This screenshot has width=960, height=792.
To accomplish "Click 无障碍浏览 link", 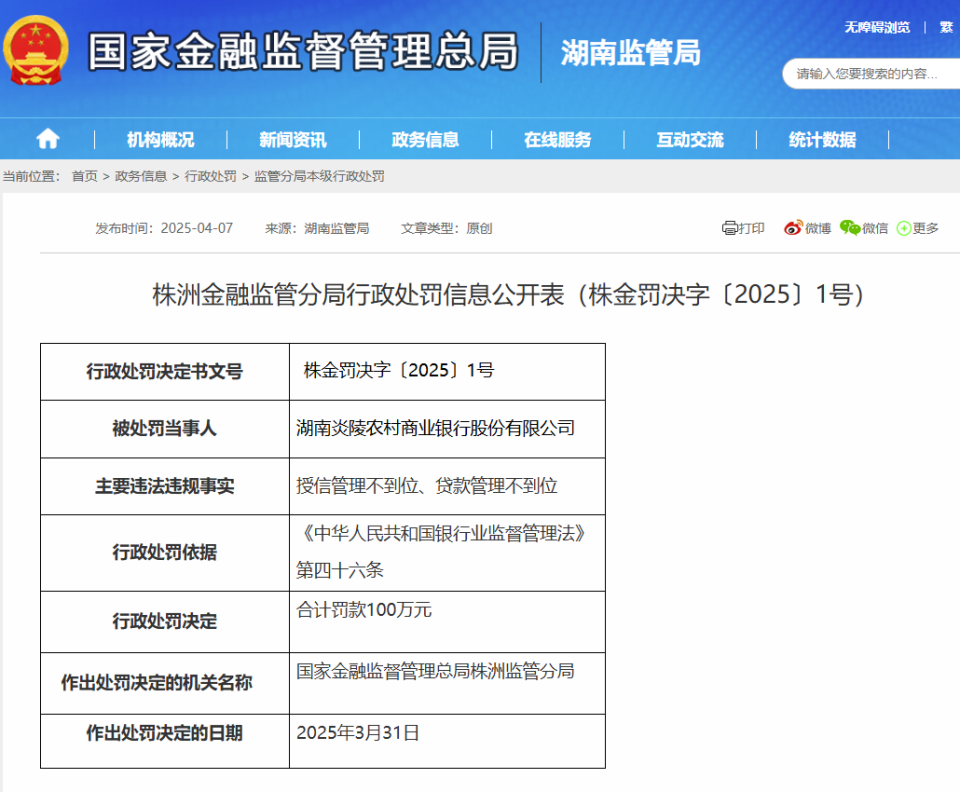I will tap(877, 27).
